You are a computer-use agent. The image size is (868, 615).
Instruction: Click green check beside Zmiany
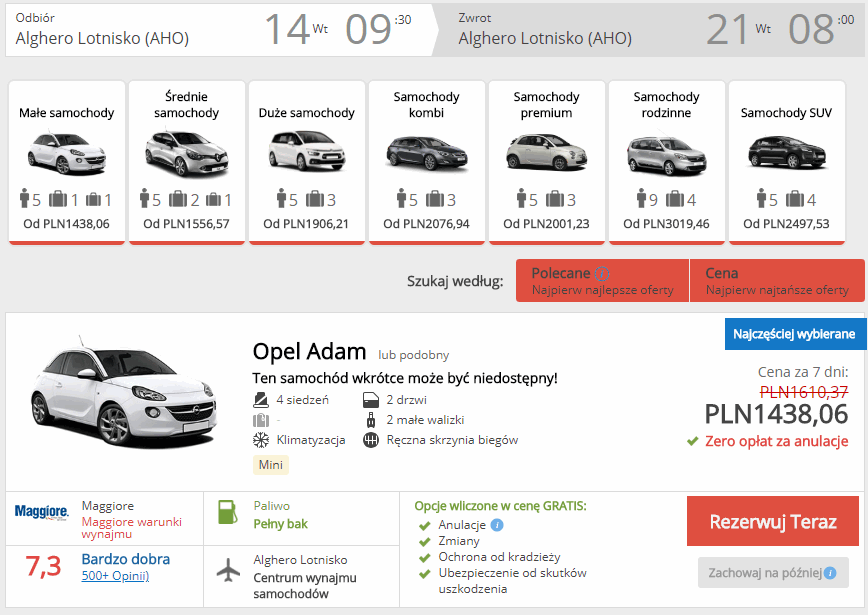click(425, 542)
